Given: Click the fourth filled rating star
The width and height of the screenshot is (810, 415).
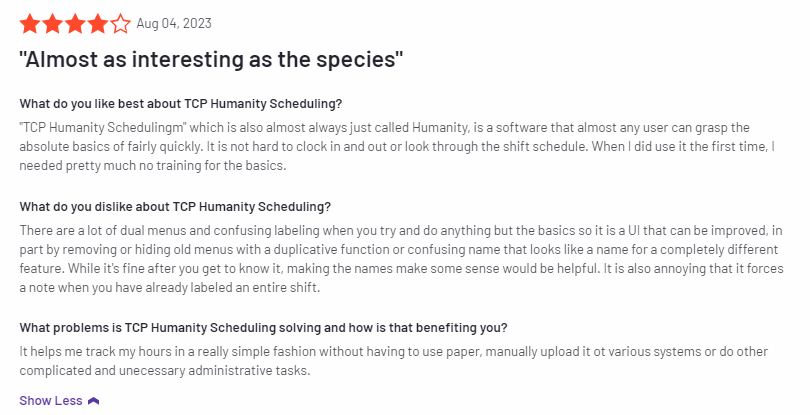Looking at the screenshot, I should pyautogui.click(x=98, y=22).
